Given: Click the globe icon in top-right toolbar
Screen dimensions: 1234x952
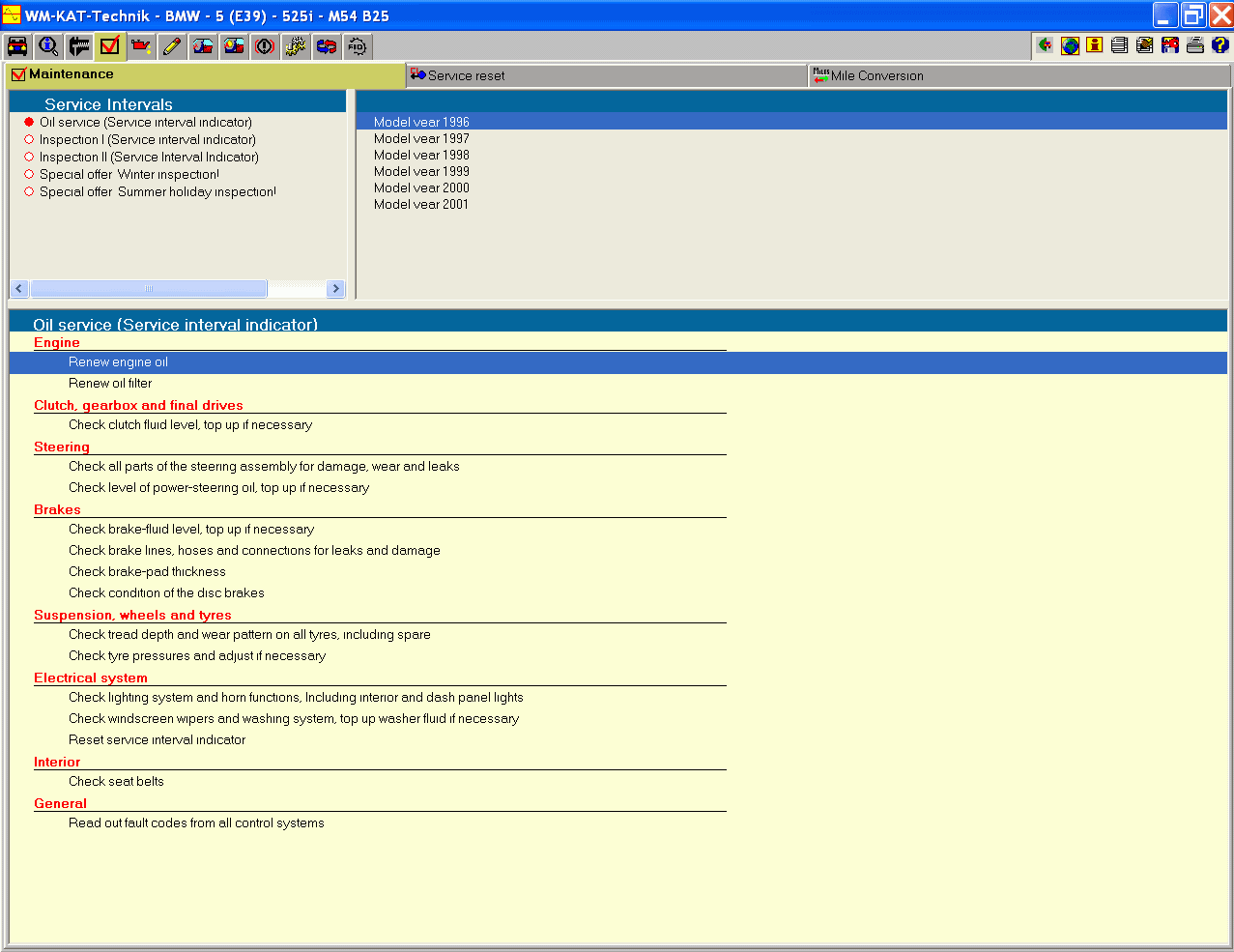Looking at the screenshot, I should (1070, 44).
